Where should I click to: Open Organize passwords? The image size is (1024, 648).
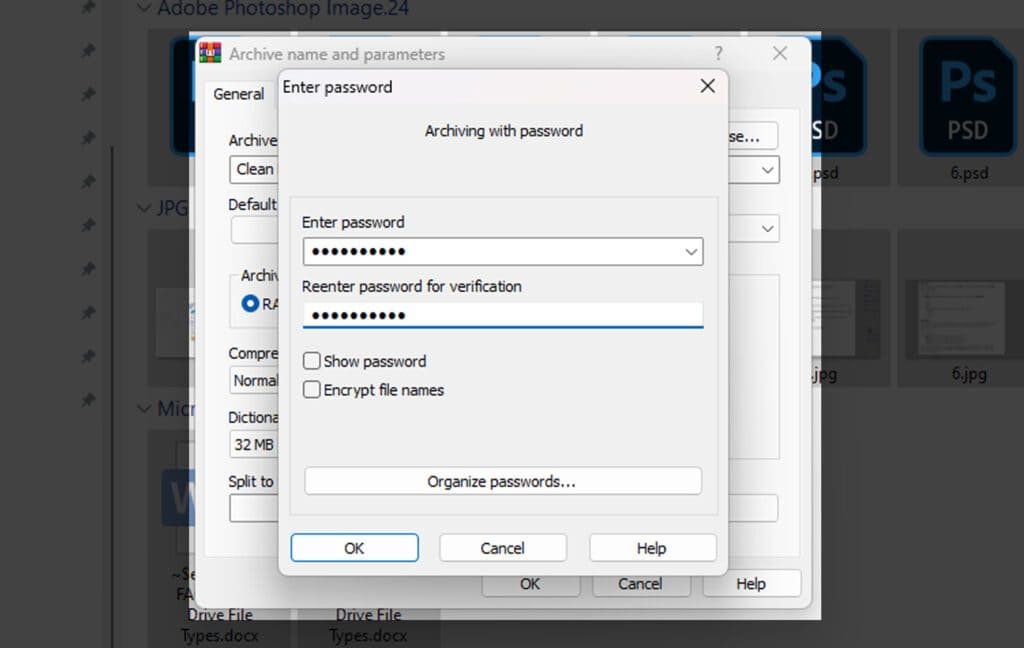pyautogui.click(x=503, y=481)
